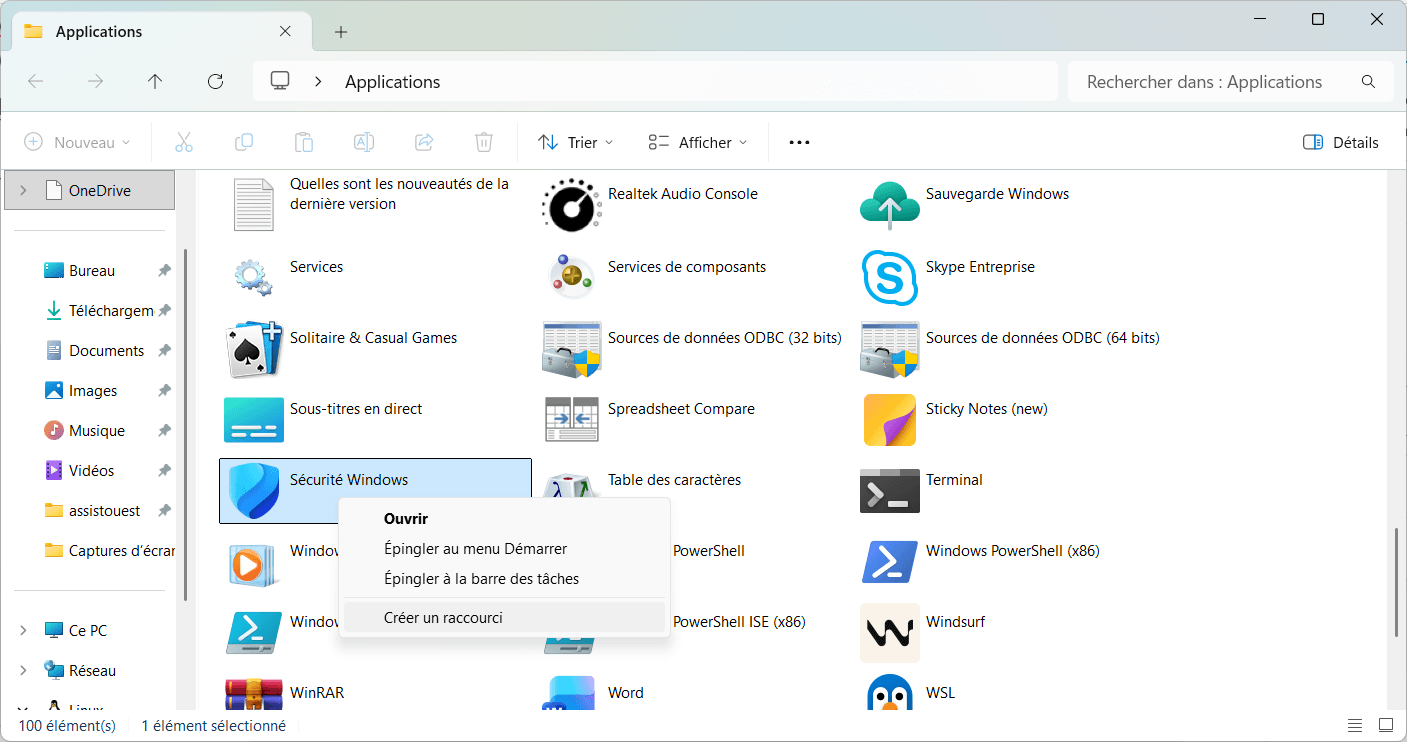Click the This PC icon in address bar
Screen dimensions: 1407x742
coord(280,81)
